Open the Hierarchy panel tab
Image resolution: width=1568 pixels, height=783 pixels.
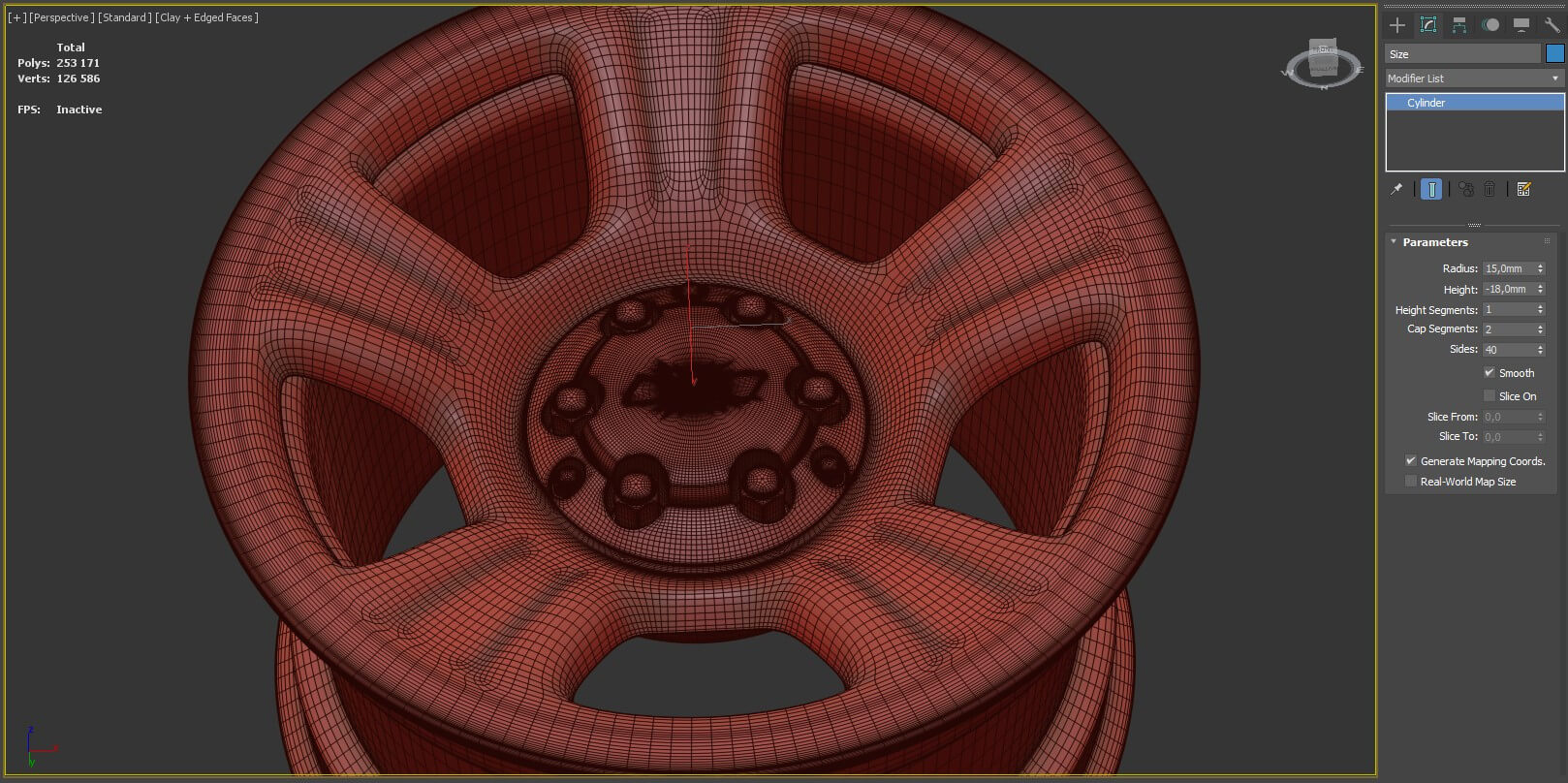(x=1458, y=25)
